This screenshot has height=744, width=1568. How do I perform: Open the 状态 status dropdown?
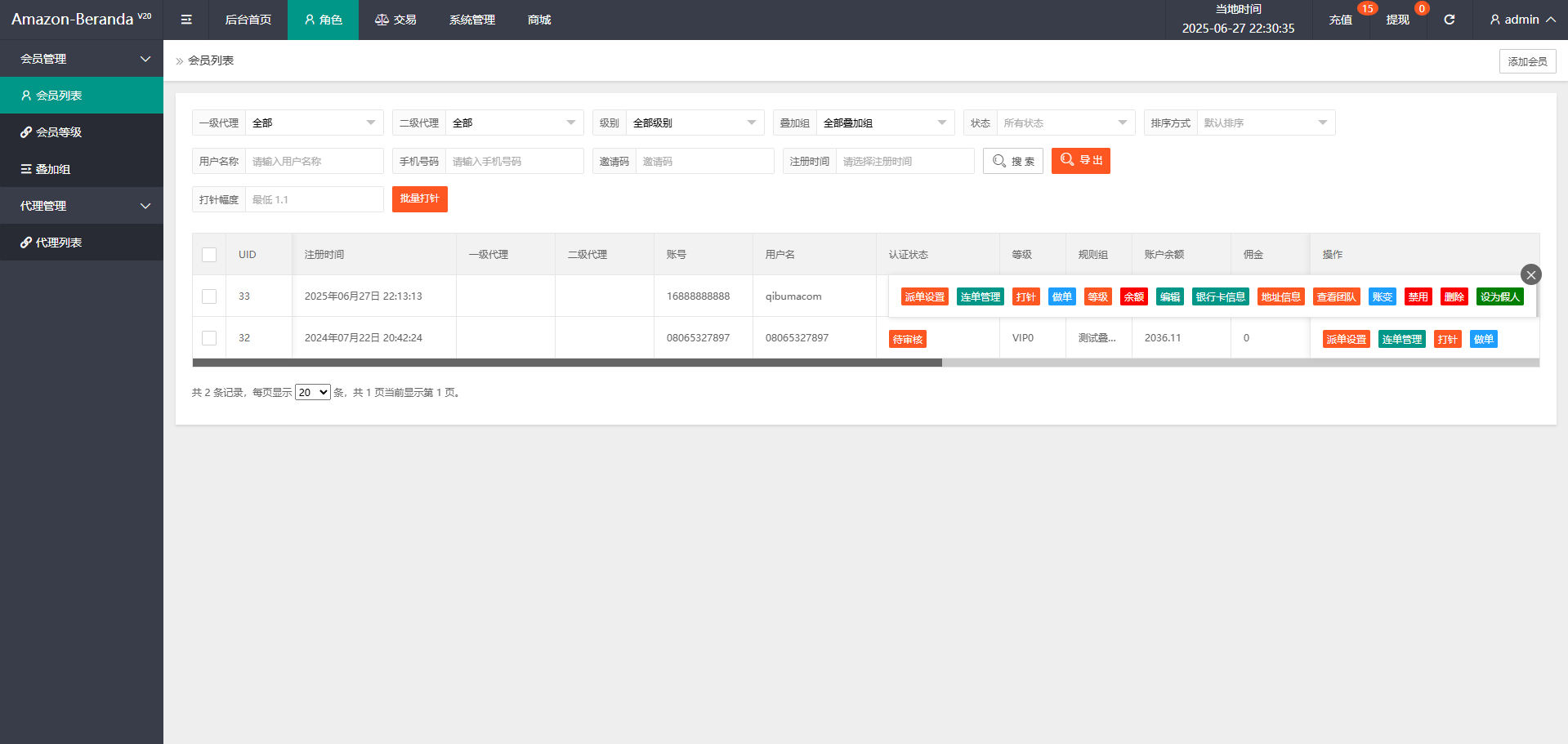point(1065,123)
